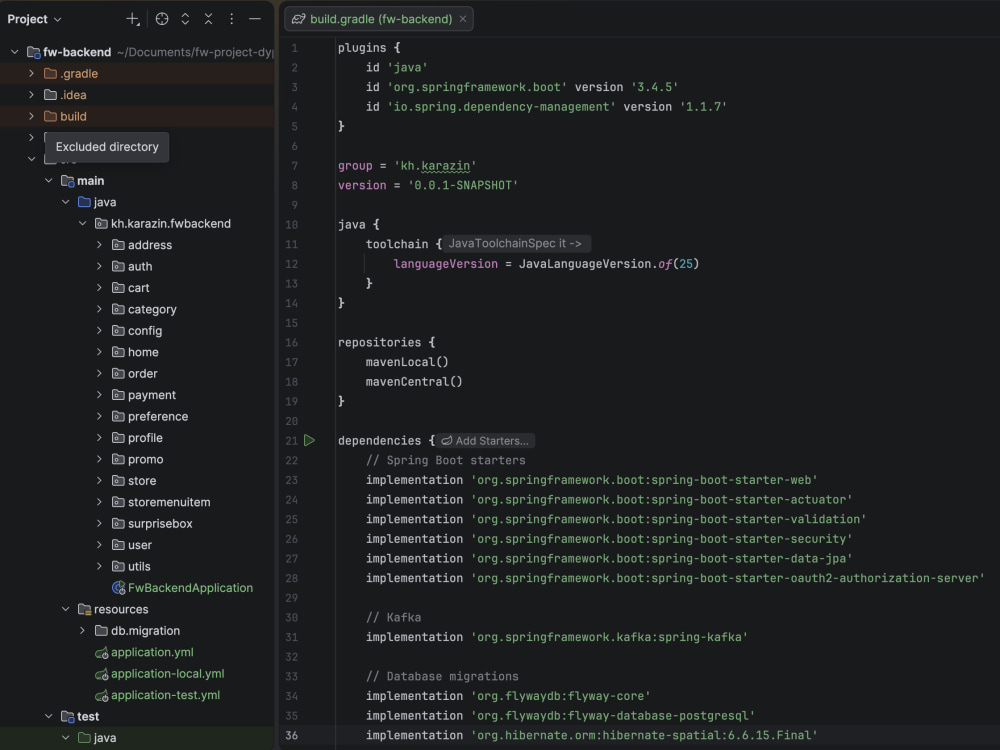Expand the .idea folder
1000x750 pixels.
pos(31,94)
